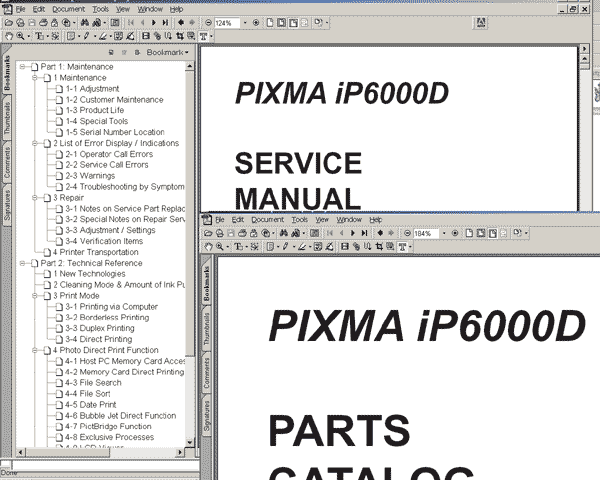Click bookmark pane horizontal scrollbar right arrow
Image resolution: width=600 pixels, height=480 pixels.
pos(179,452)
